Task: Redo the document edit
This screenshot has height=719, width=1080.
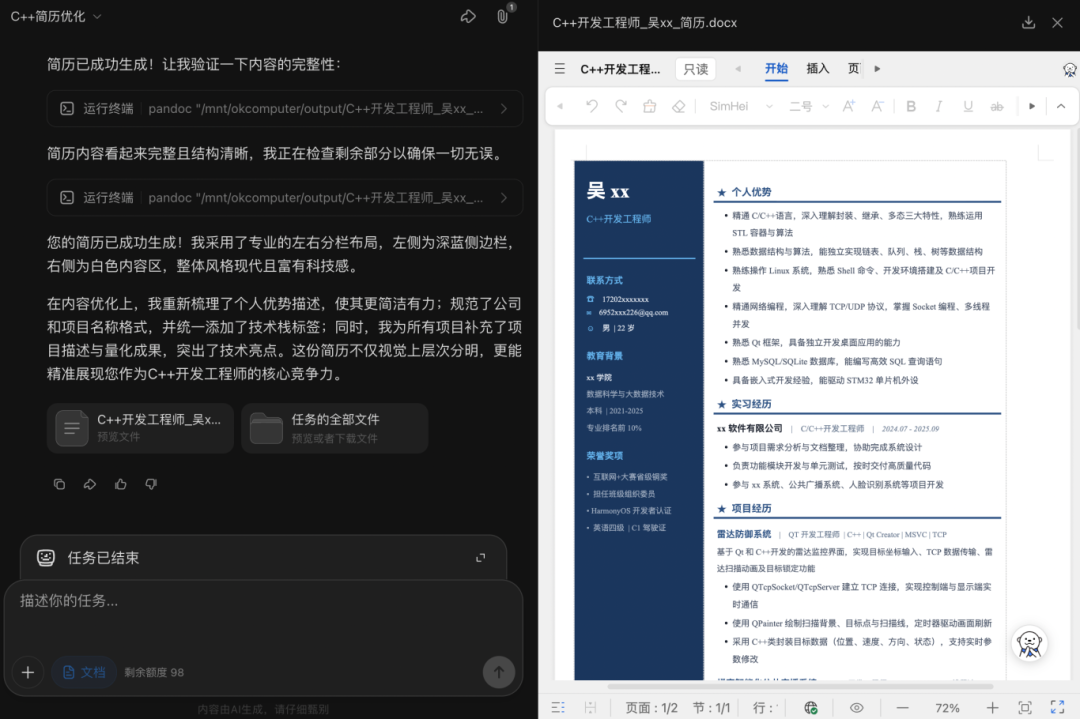Action: pyautogui.click(x=621, y=106)
